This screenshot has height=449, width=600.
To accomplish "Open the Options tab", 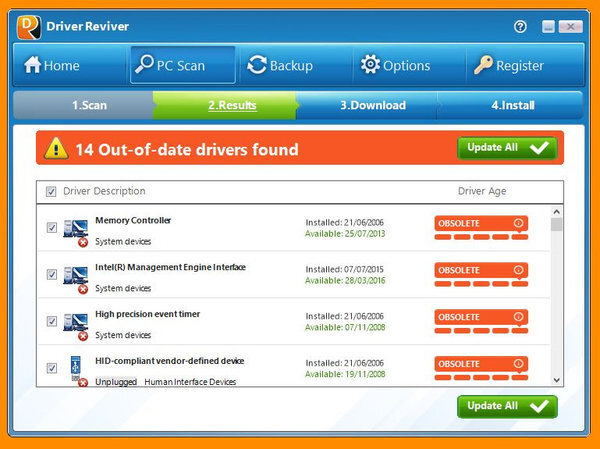I will tap(409, 65).
